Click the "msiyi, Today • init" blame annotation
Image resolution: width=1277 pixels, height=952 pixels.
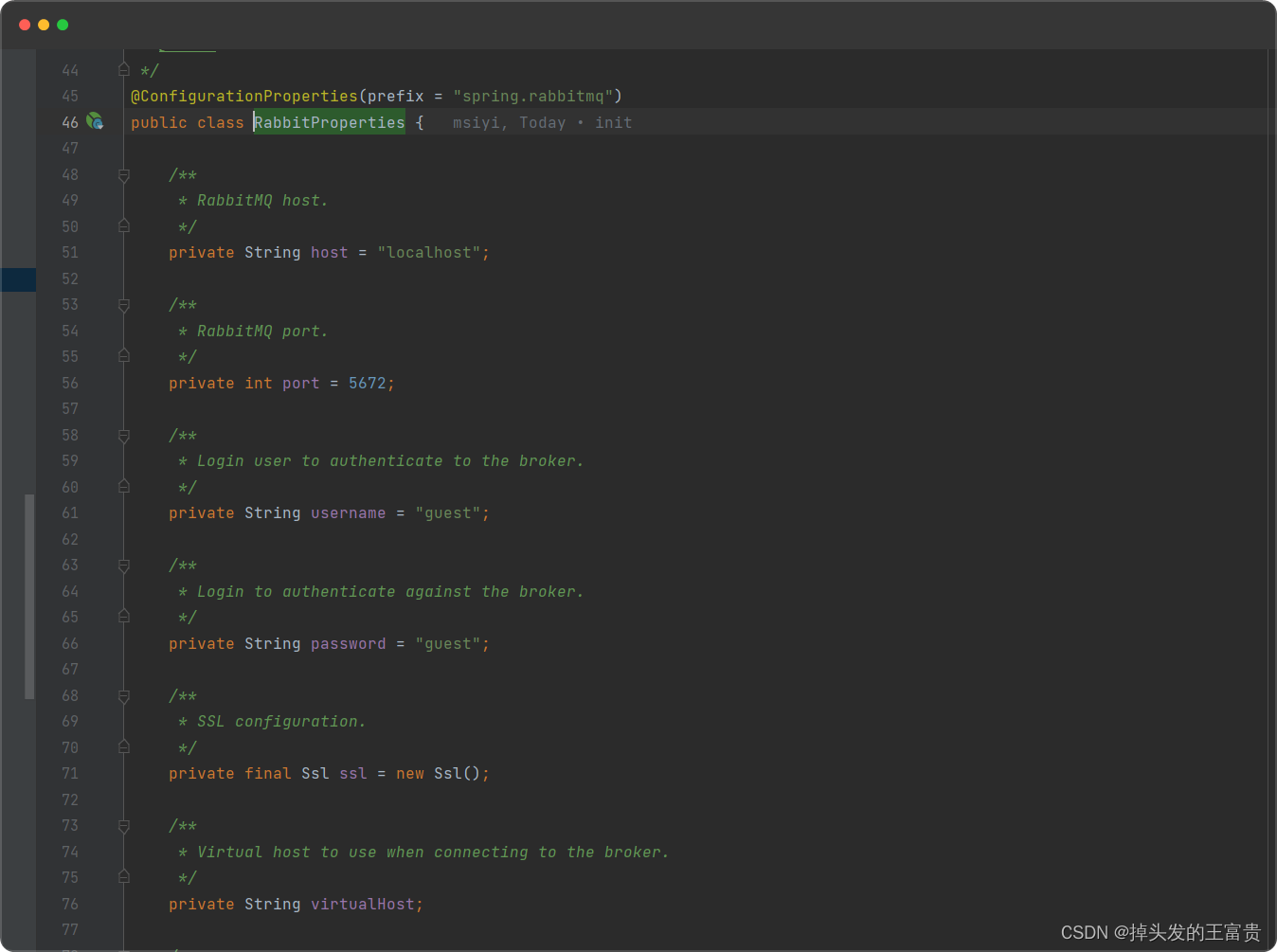pos(542,122)
